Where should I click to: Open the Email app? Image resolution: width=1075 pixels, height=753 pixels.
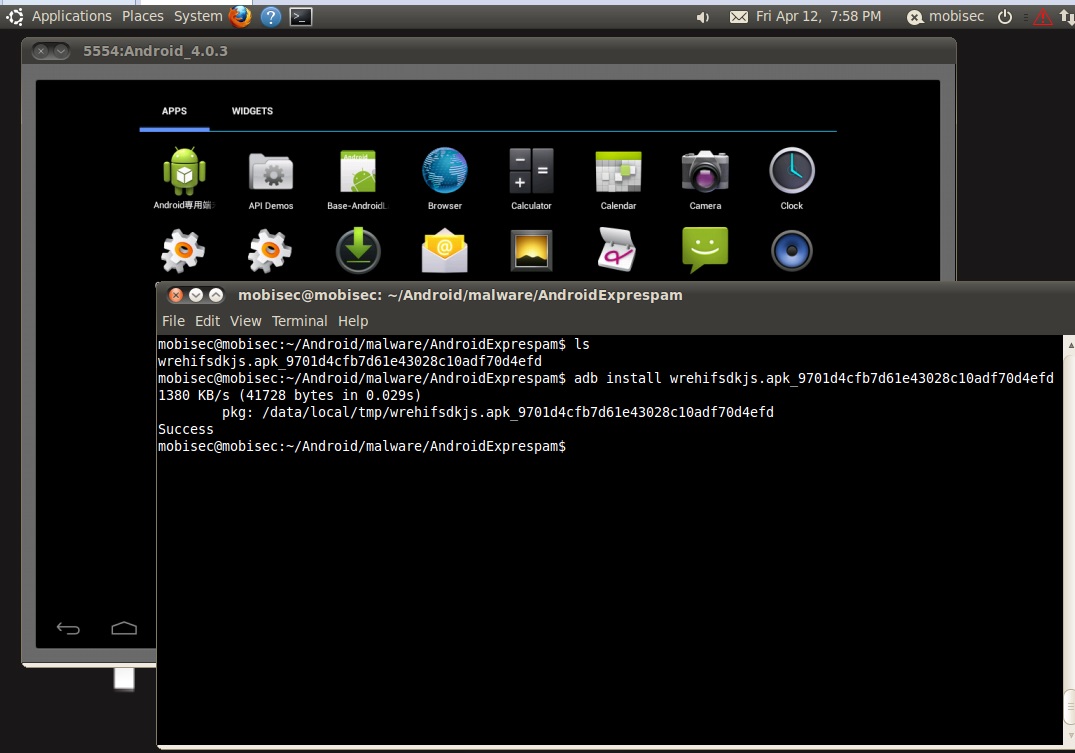444,250
